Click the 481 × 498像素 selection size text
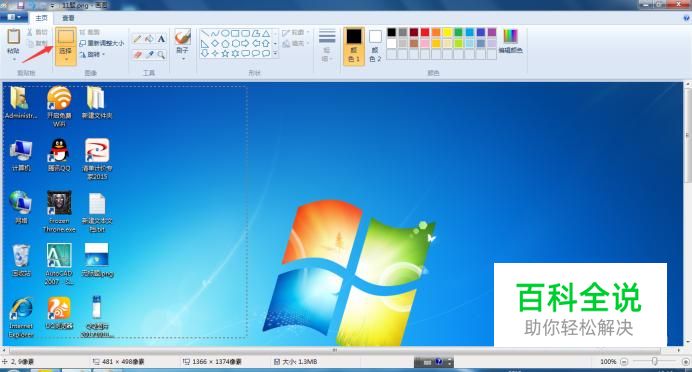 [123, 362]
